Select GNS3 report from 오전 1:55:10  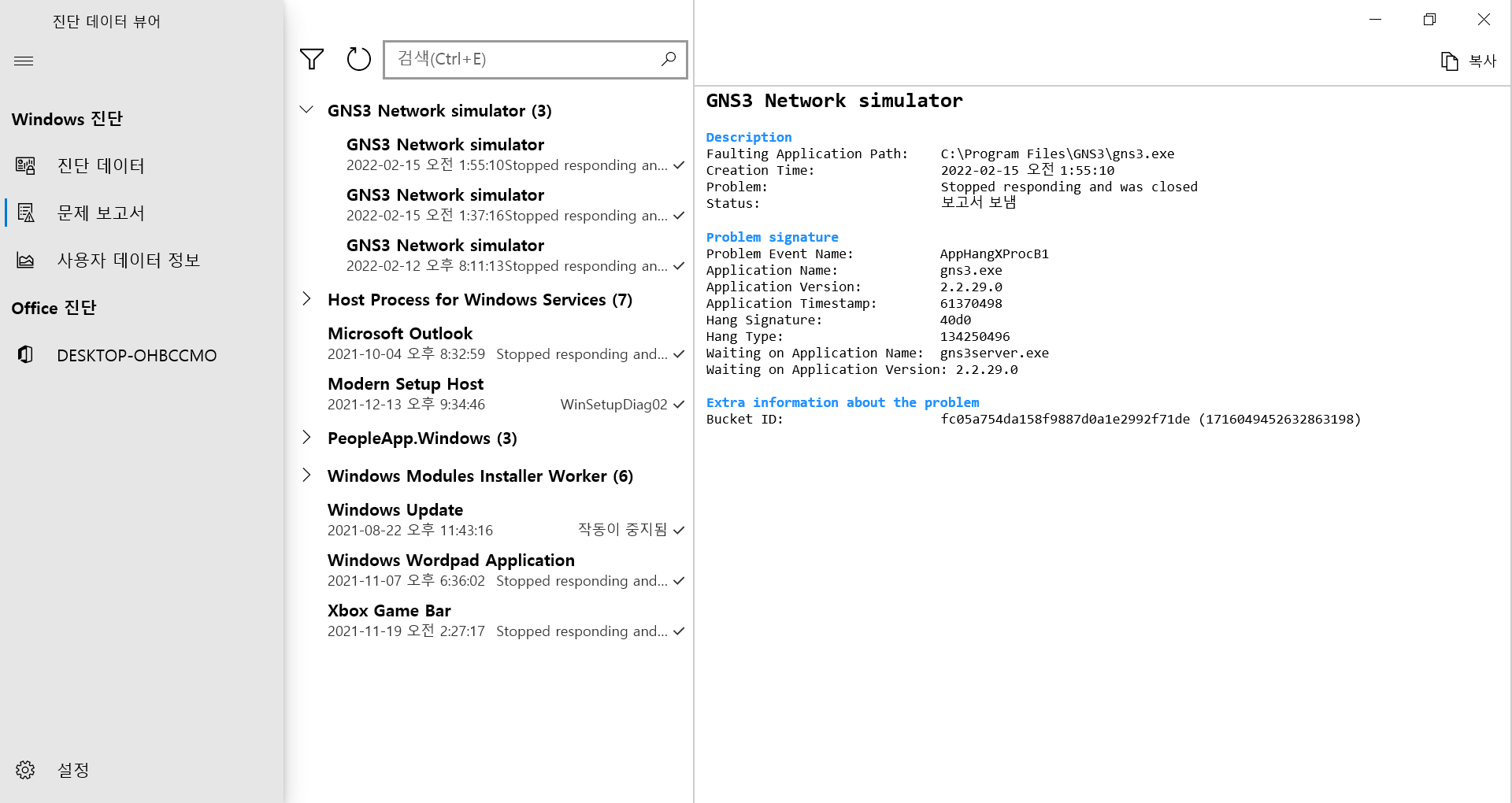tap(515, 154)
